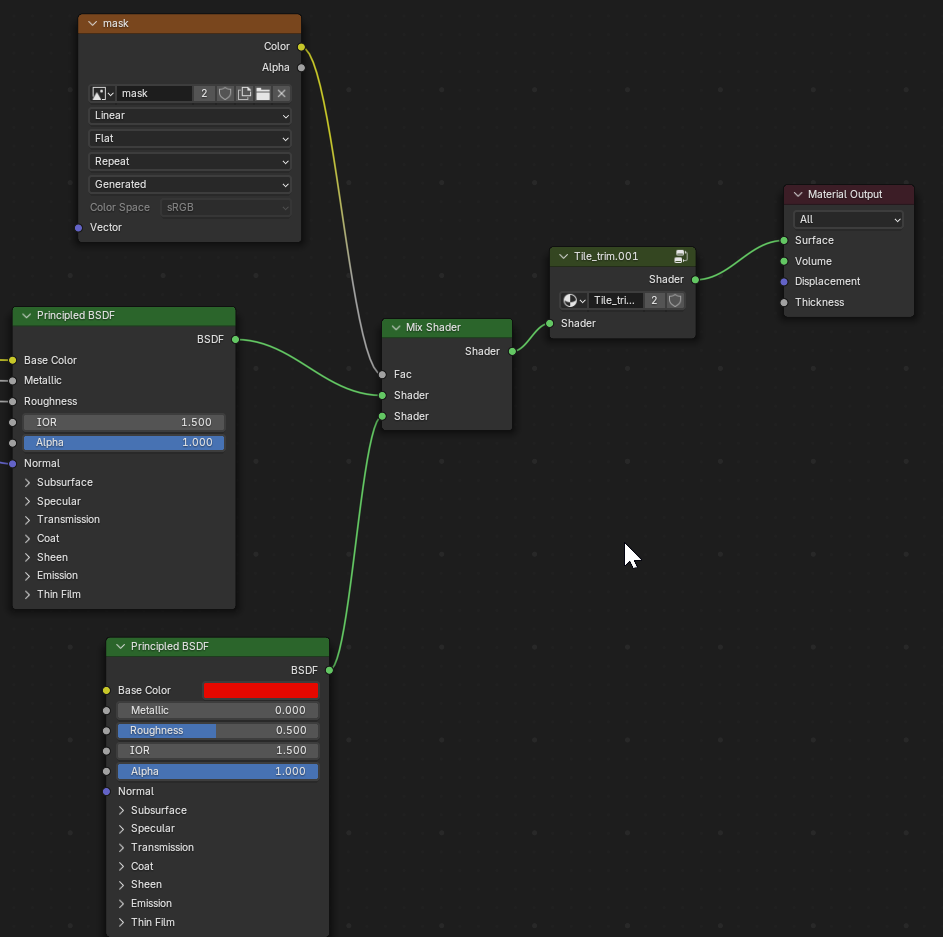This screenshot has width=943, height=937.
Task: Expand Transmission in lower Principled BSDF
Action: point(121,848)
